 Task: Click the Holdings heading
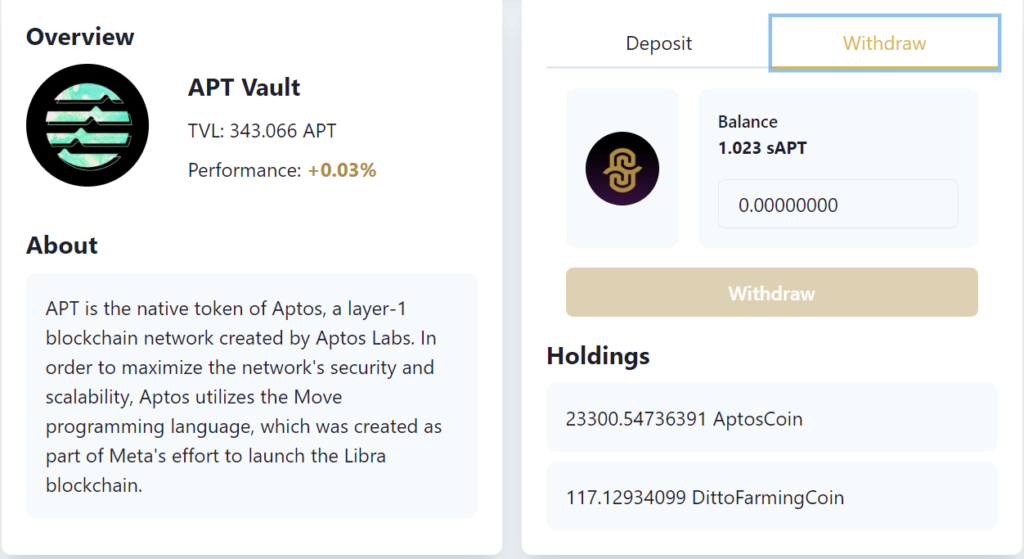pyautogui.click(x=598, y=356)
